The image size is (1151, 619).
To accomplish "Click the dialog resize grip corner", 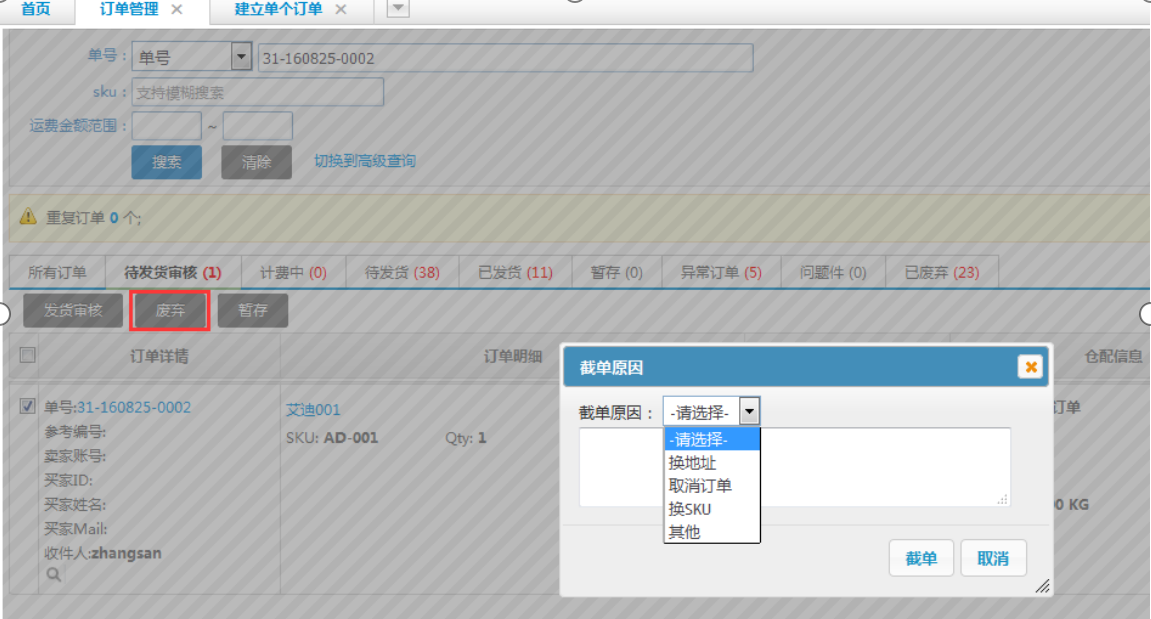I will (x=1042, y=586).
